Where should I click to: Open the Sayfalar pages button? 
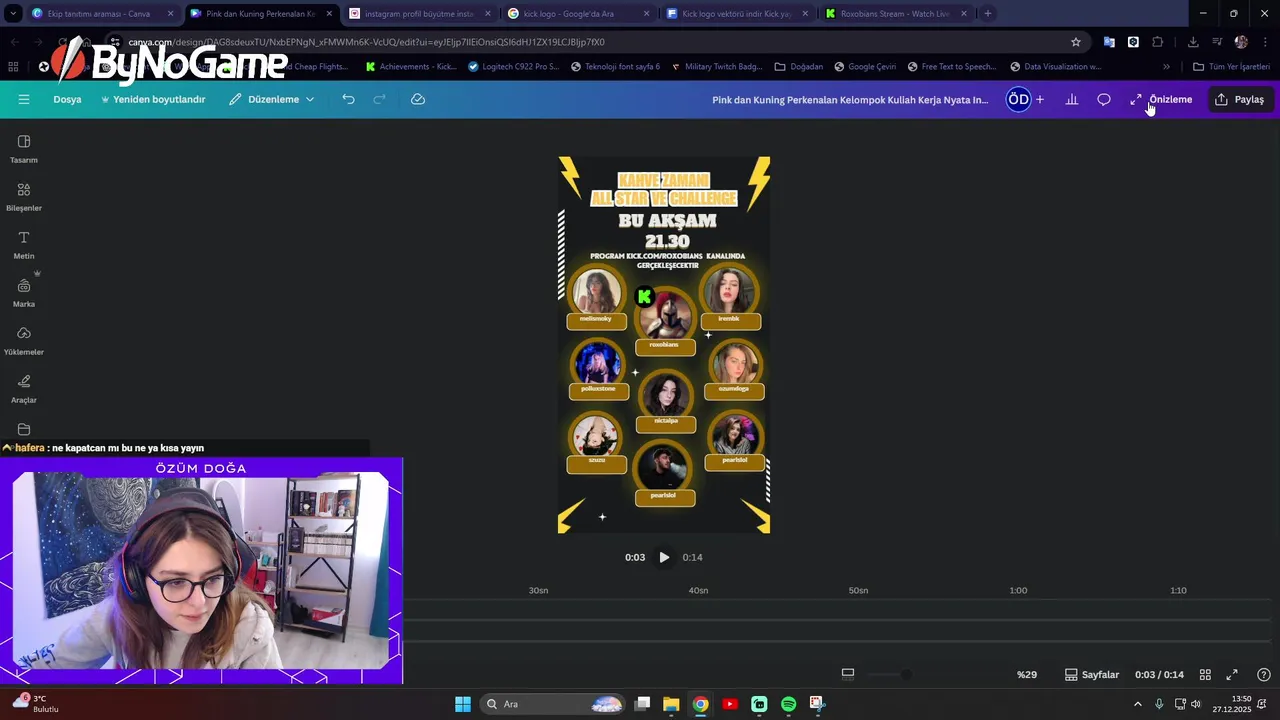1092,674
